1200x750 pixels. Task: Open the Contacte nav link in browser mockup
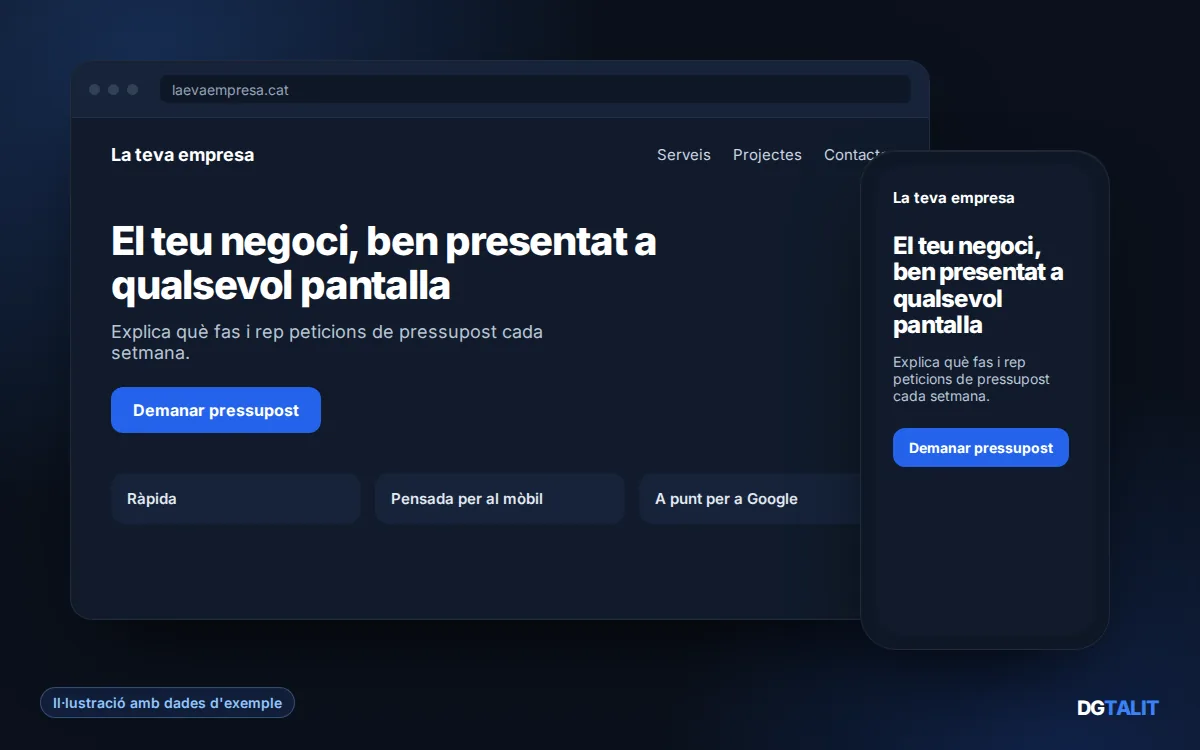[x=855, y=155]
